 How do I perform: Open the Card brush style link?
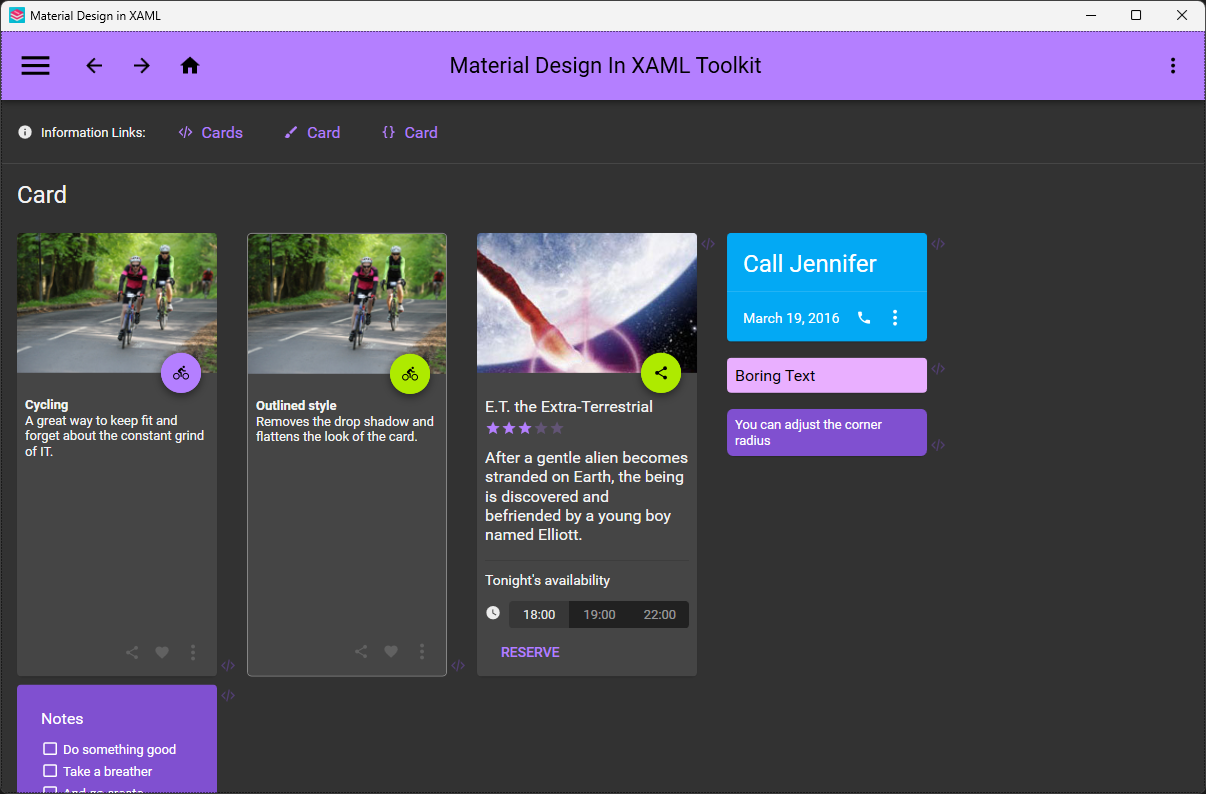(x=312, y=132)
